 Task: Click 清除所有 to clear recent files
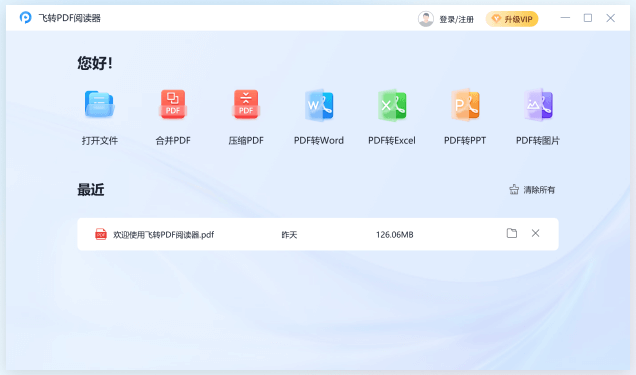click(x=532, y=190)
